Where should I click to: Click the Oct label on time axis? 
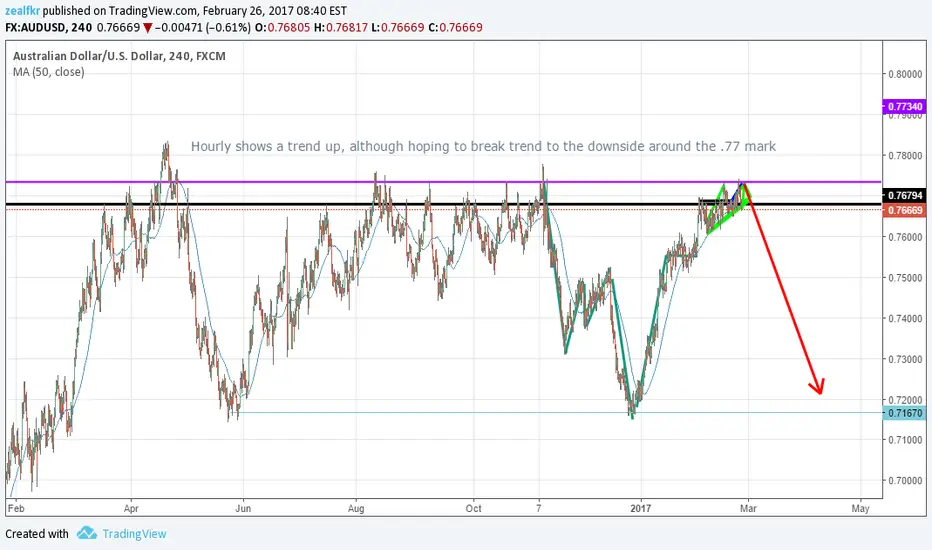point(474,508)
